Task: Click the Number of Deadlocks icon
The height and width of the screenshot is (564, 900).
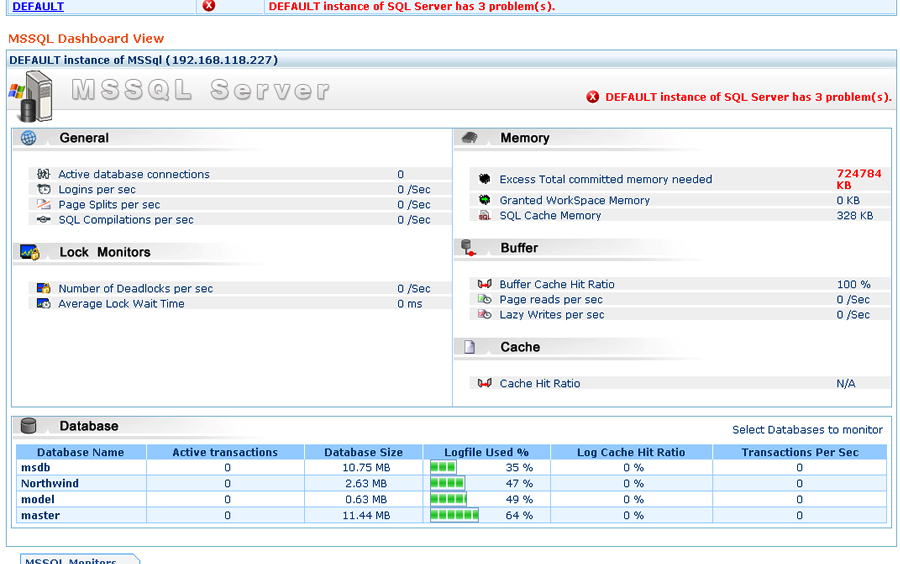Action: [x=44, y=288]
